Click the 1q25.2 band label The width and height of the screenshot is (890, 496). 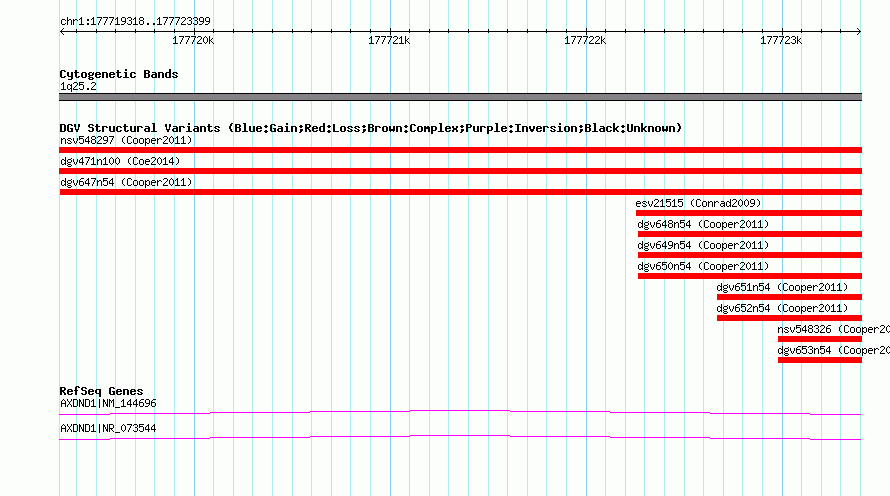tap(78, 86)
